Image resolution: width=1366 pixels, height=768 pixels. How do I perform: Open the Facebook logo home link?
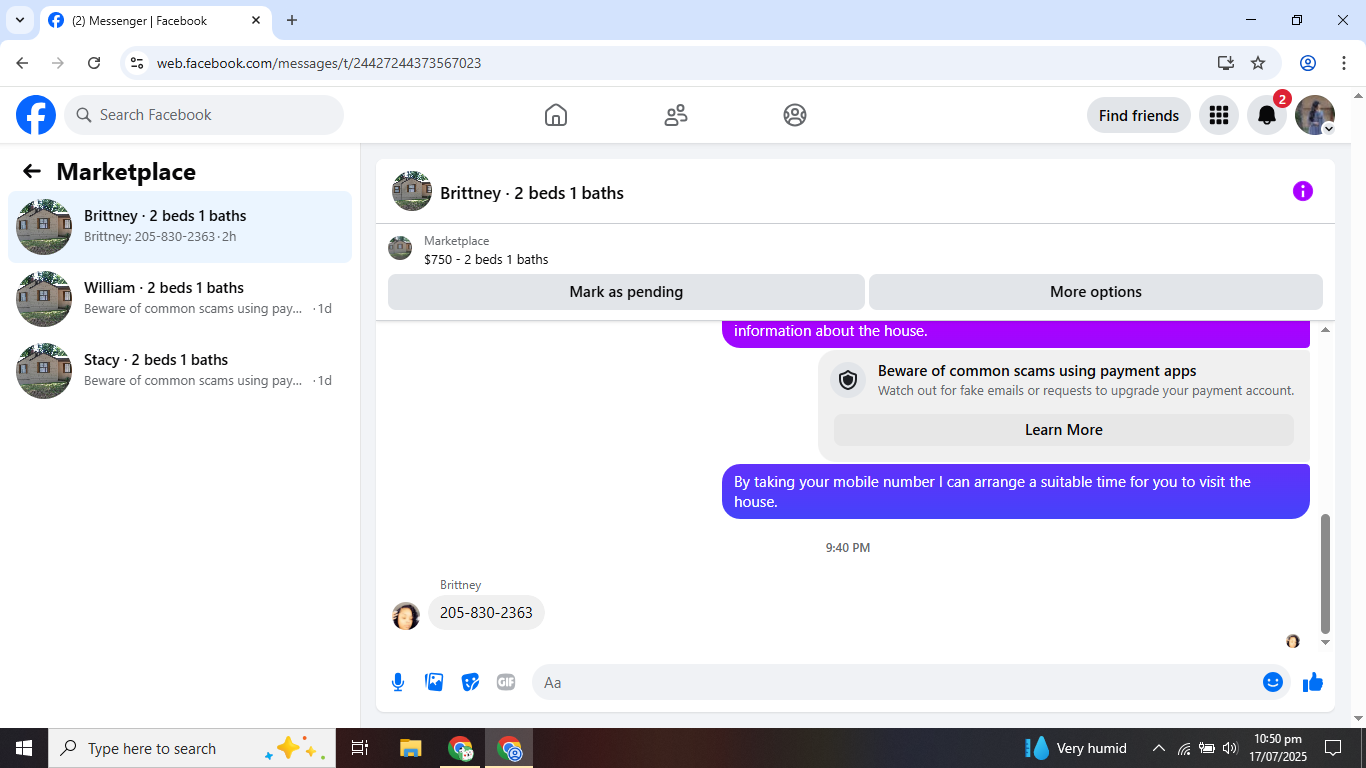[x=36, y=115]
